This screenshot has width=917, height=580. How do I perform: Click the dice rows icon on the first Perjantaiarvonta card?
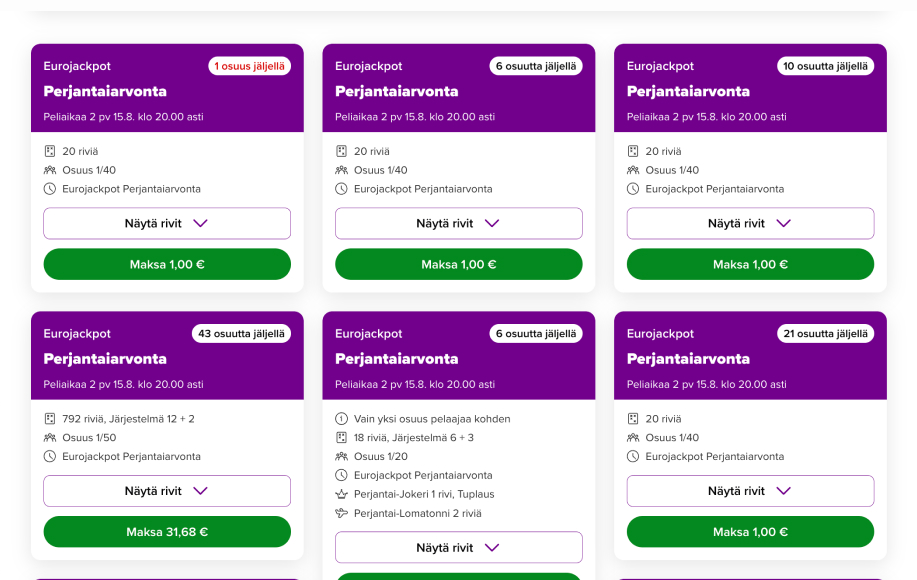pos(51,151)
